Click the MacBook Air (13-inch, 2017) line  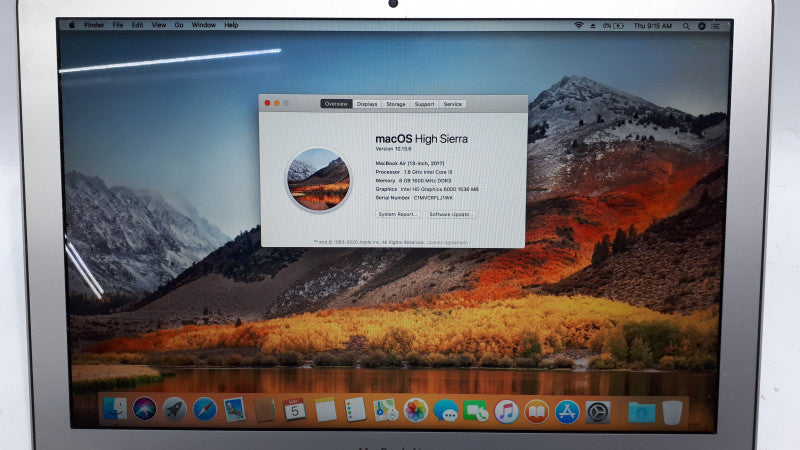[x=410, y=163]
